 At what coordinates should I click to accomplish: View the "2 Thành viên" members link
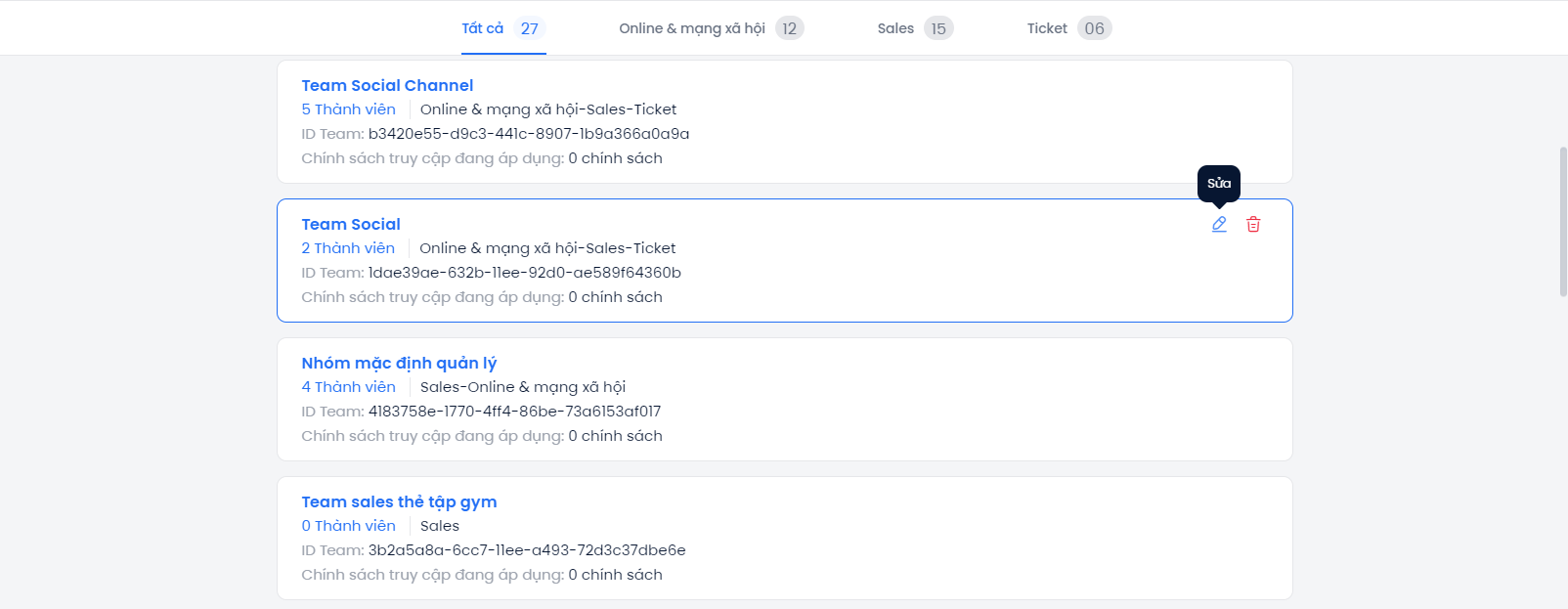point(348,248)
